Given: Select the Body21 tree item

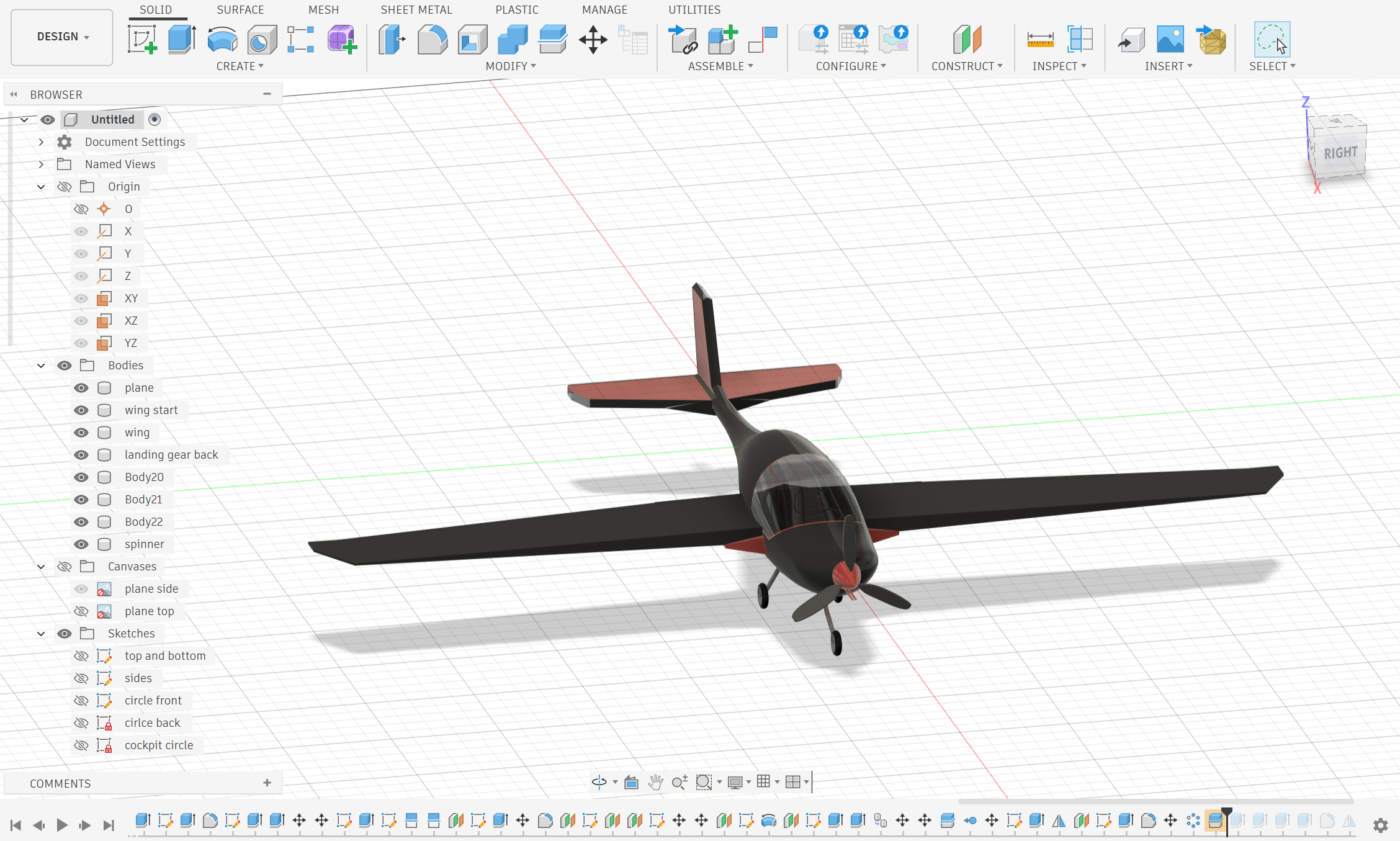Looking at the screenshot, I should [143, 500].
